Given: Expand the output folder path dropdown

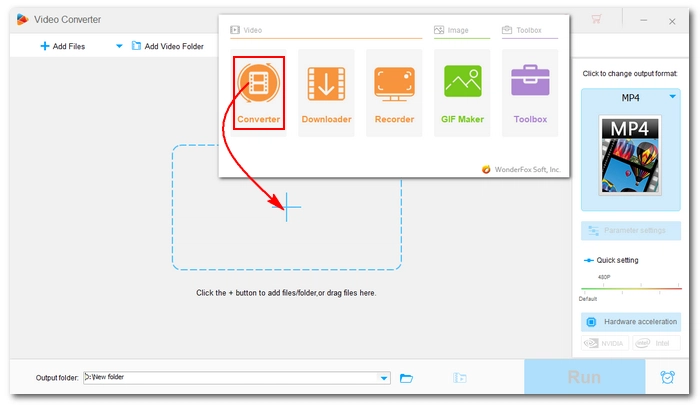Looking at the screenshot, I should click(x=384, y=378).
